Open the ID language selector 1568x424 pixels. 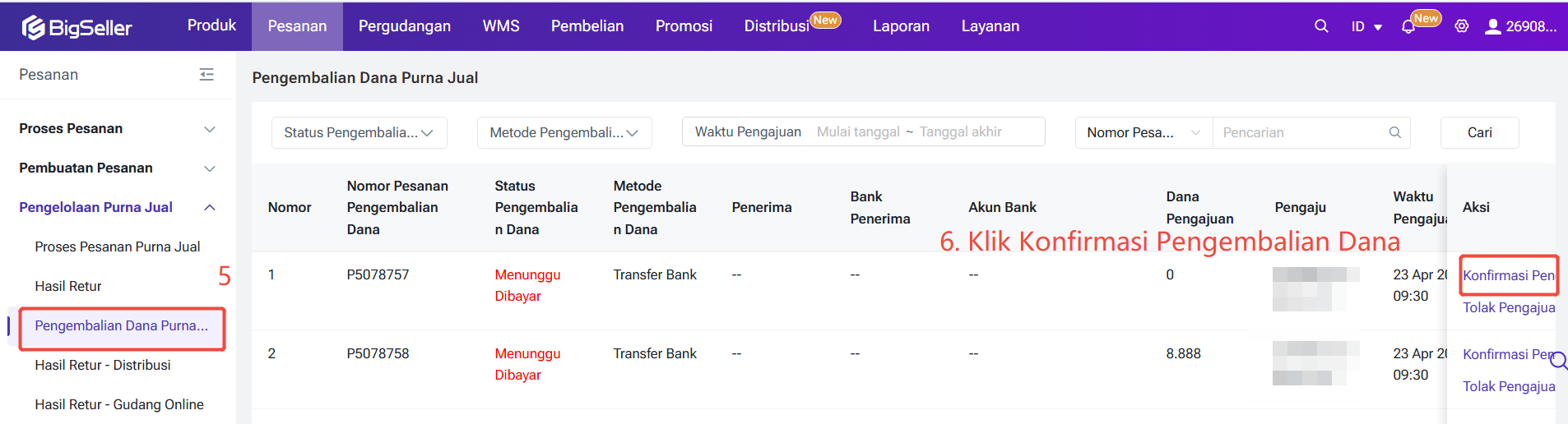coord(1366,27)
